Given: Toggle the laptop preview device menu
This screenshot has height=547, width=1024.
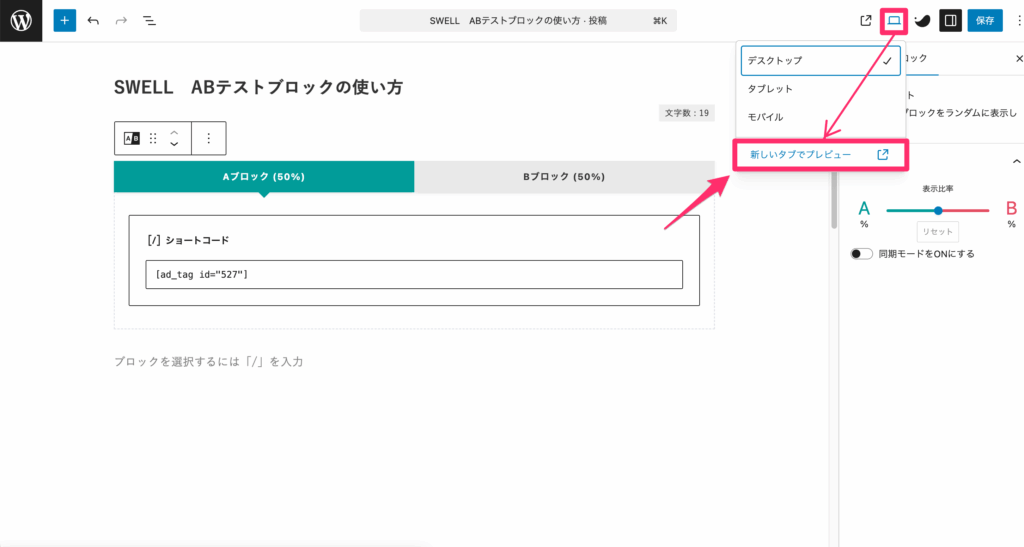Looking at the screenshot, I should click(x=893, y=21).
